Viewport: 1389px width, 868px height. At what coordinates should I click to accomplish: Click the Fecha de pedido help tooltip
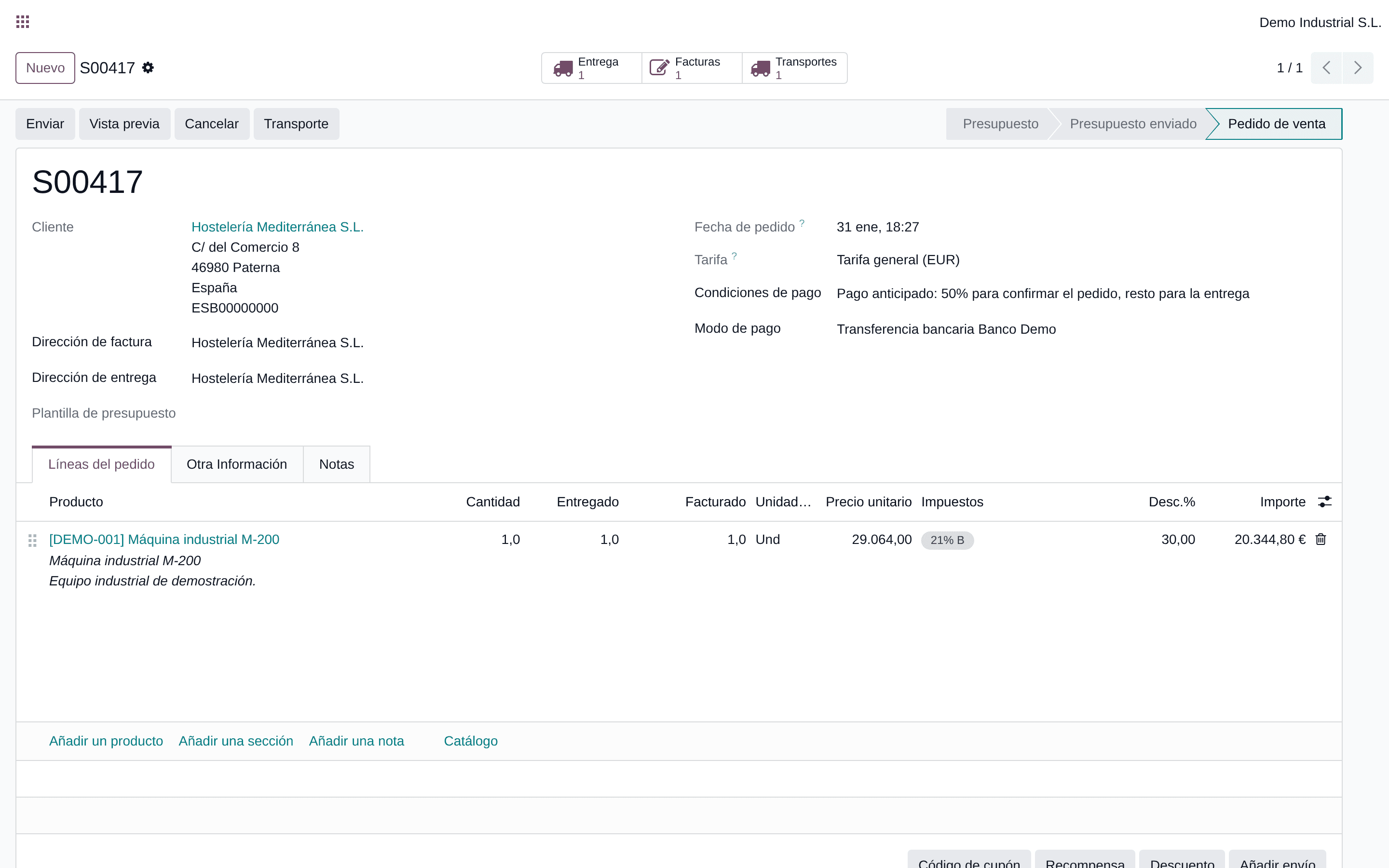(802, 223)
